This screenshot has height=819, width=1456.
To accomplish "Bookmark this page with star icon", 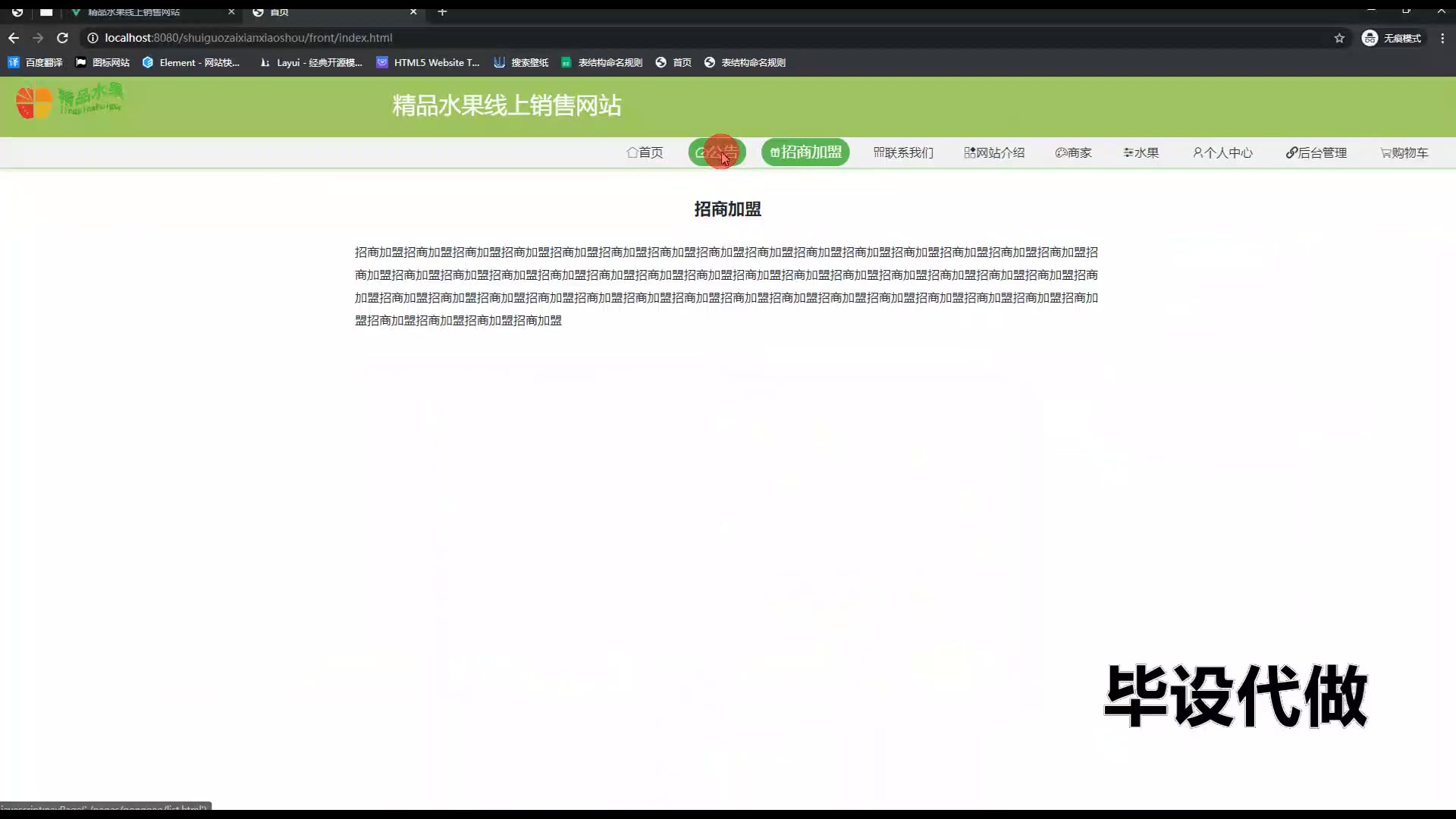I will pos(1339,38).
